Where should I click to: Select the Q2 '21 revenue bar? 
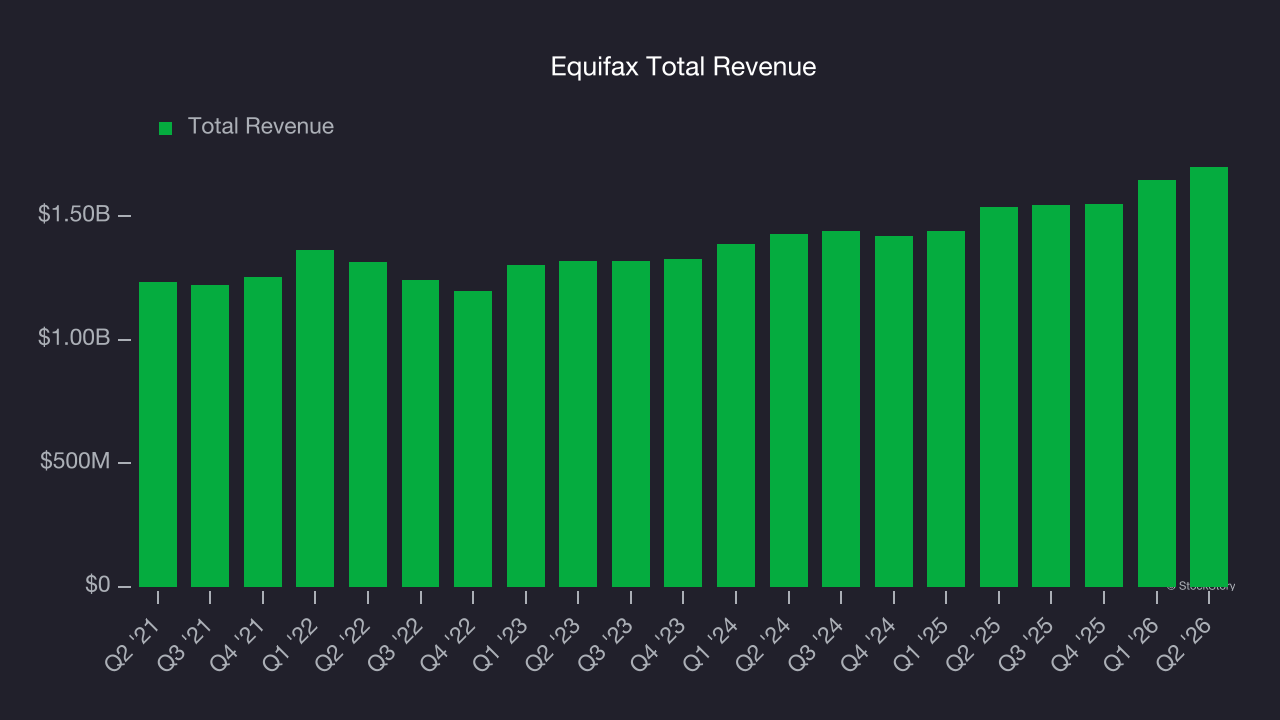[x=158, y=434]
